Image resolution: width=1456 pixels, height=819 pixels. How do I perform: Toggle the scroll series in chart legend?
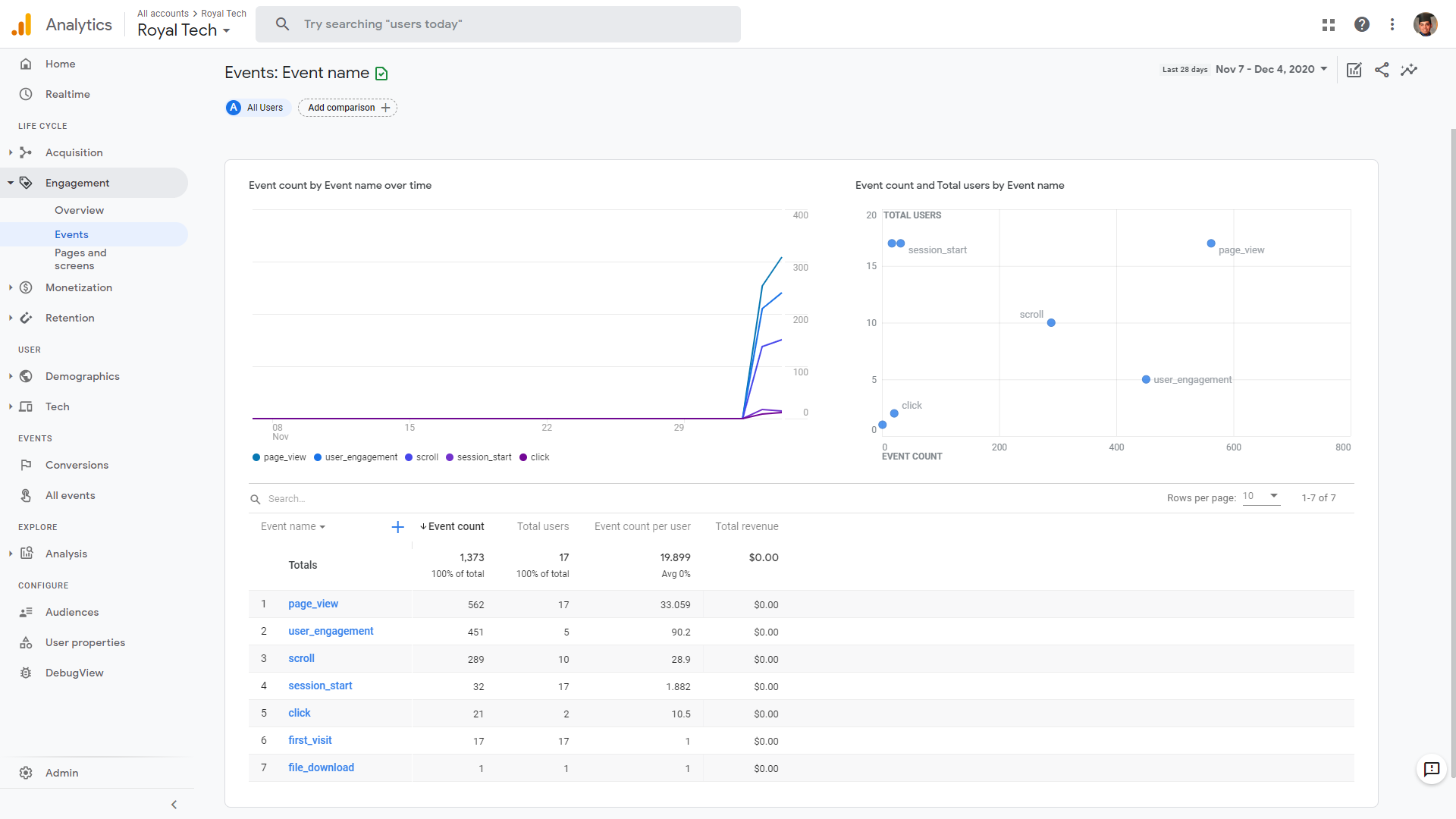click(421, 457)
